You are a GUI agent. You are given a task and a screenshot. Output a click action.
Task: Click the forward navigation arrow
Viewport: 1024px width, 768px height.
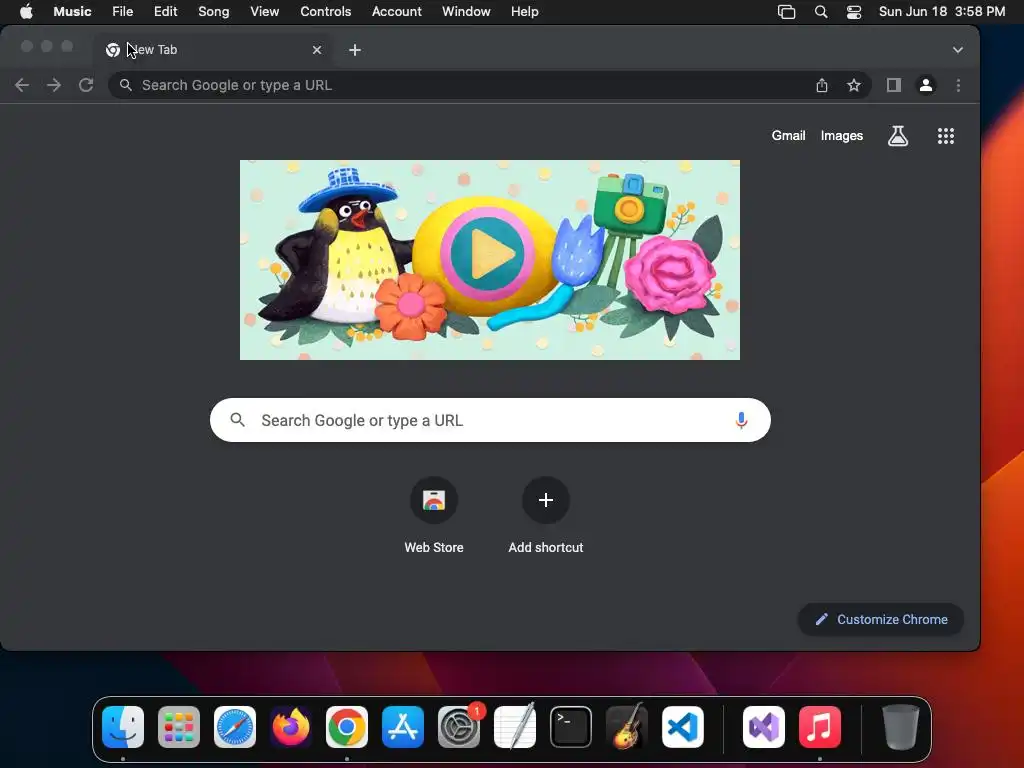click(54, 85)
